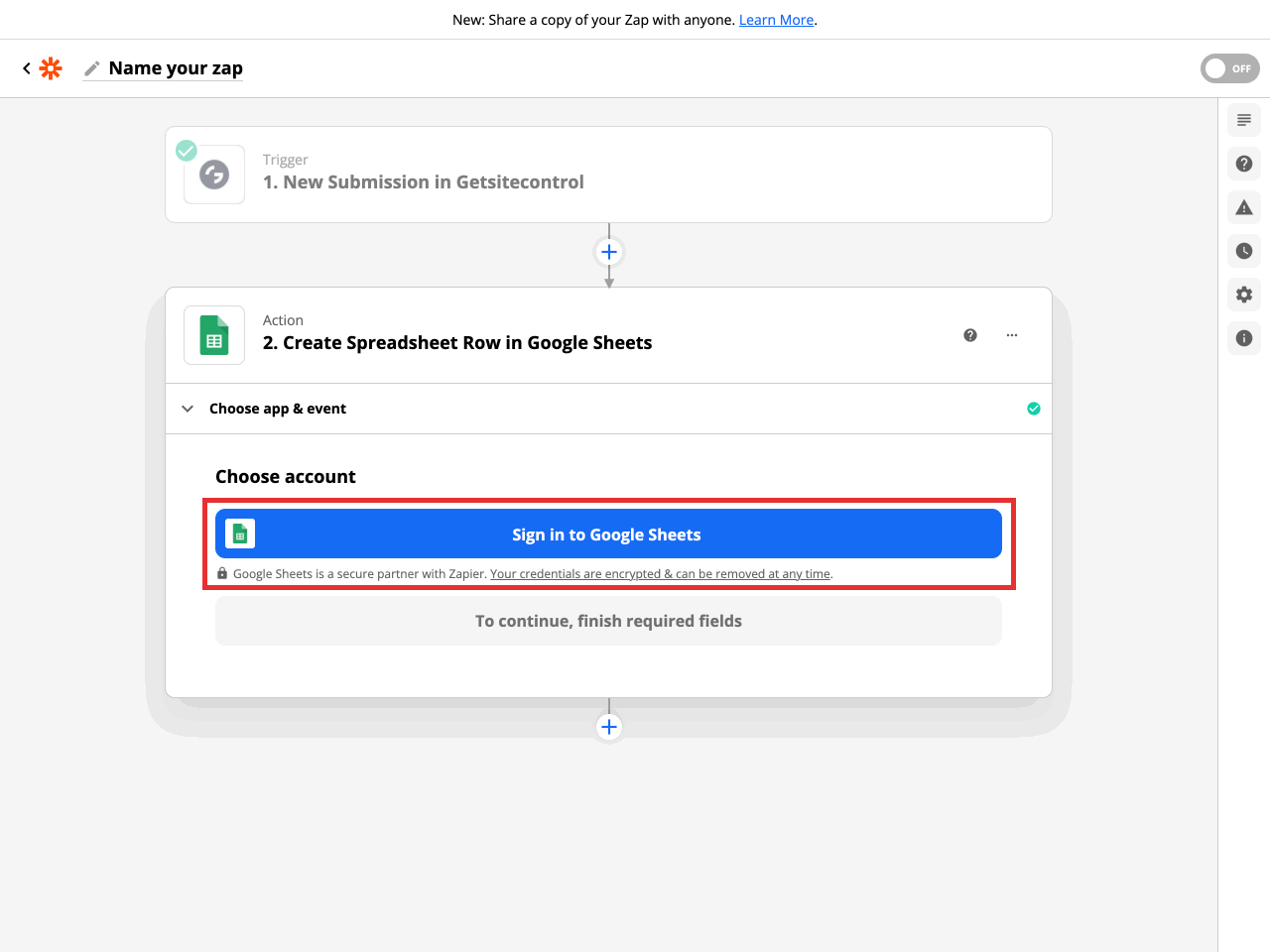Toggle the zap On/Off switch

tap(1229, 68)
